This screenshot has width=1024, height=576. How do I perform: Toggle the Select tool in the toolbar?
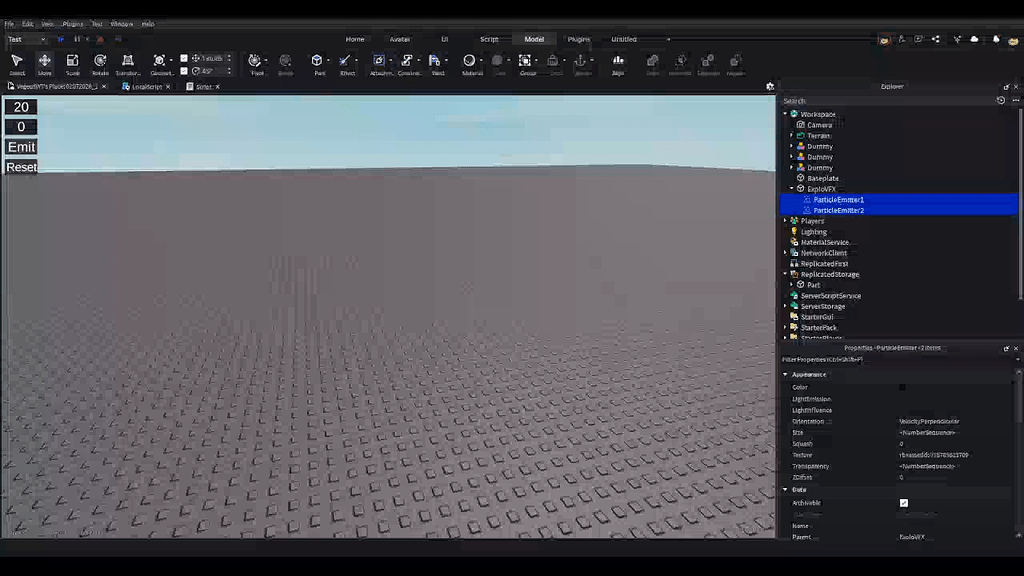[x=16, y=62]
